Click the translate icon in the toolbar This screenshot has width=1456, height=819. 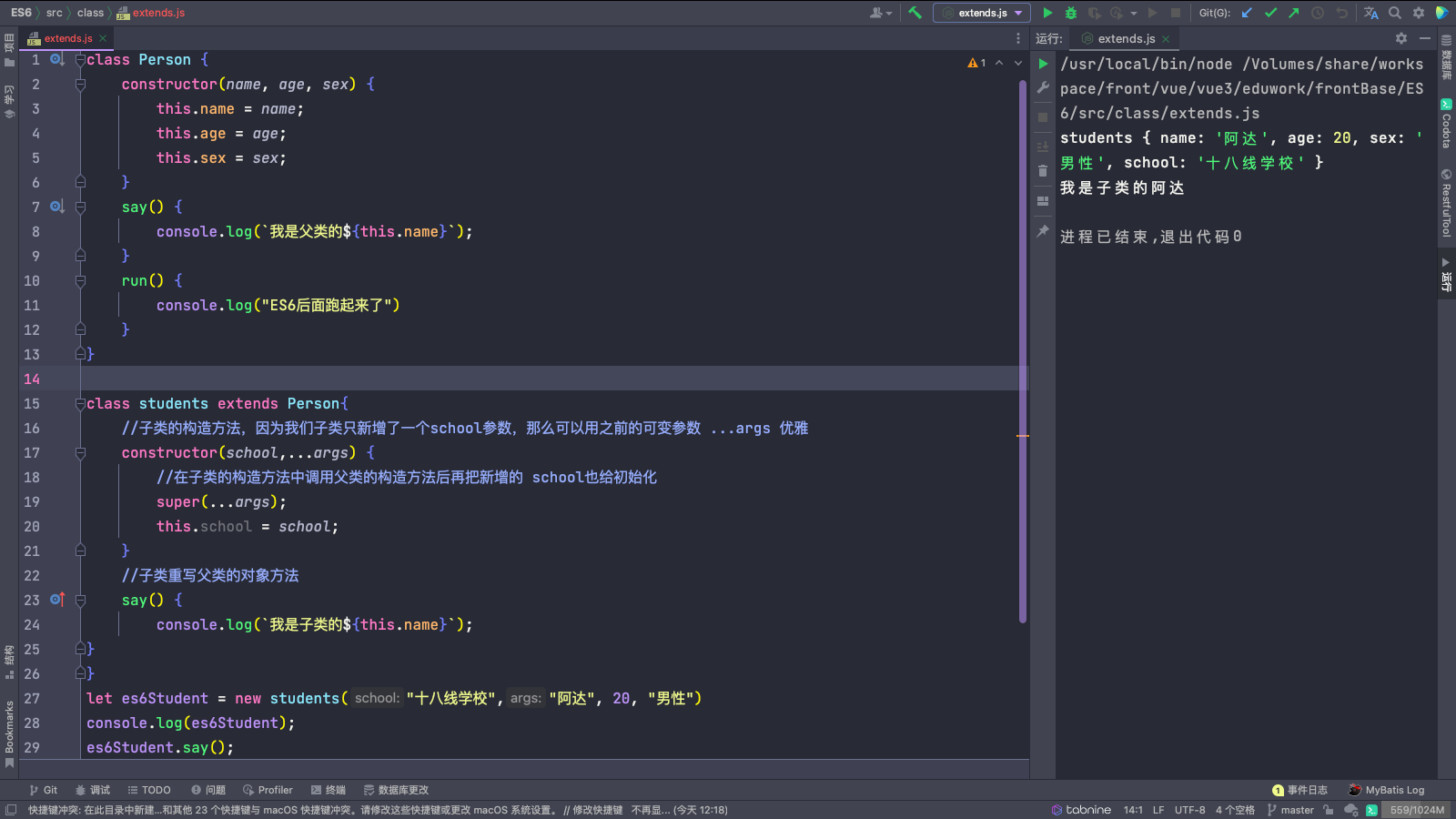(x=1370, y=13)
